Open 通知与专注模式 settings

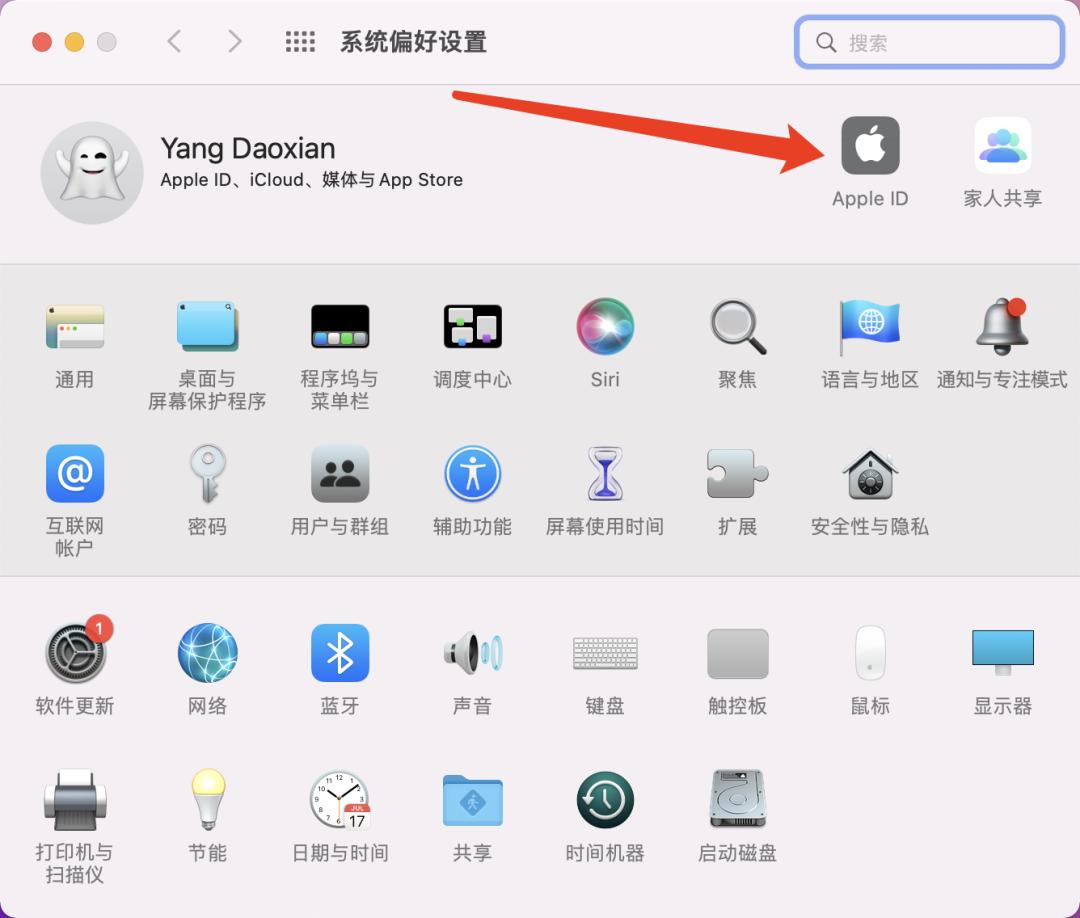point(1002,326)
